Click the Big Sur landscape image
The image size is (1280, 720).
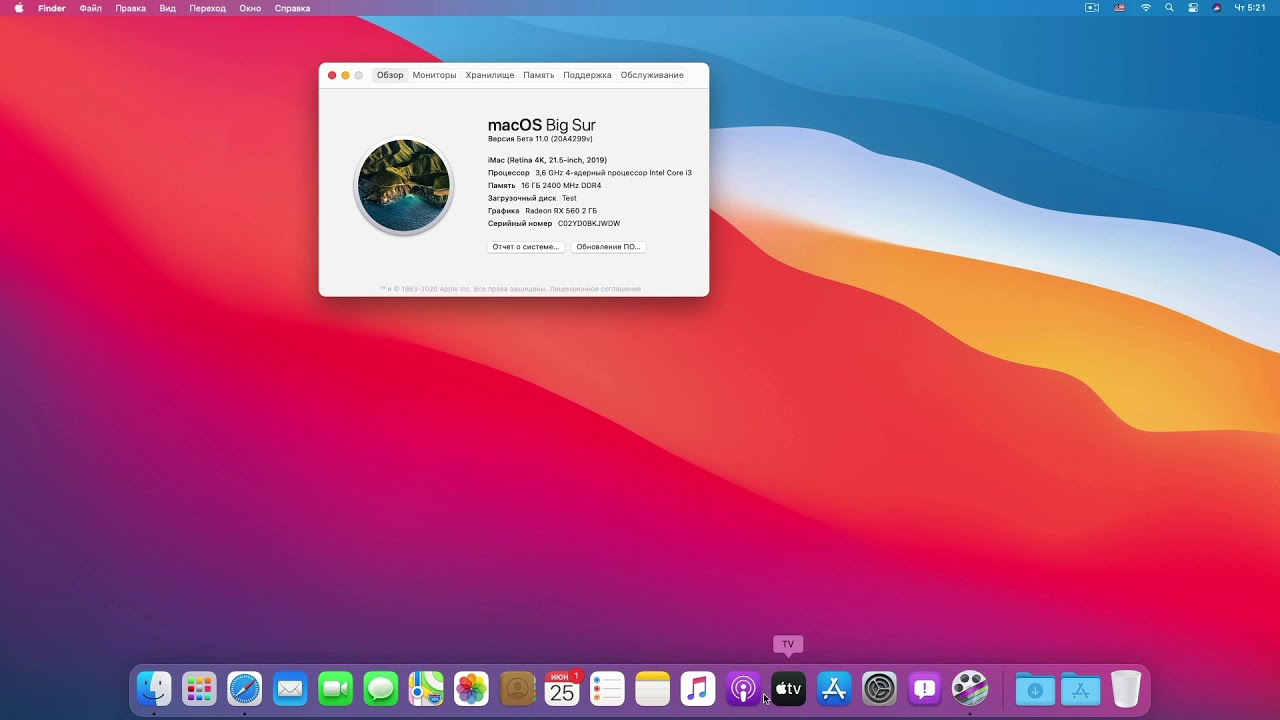tap(404, 186)
